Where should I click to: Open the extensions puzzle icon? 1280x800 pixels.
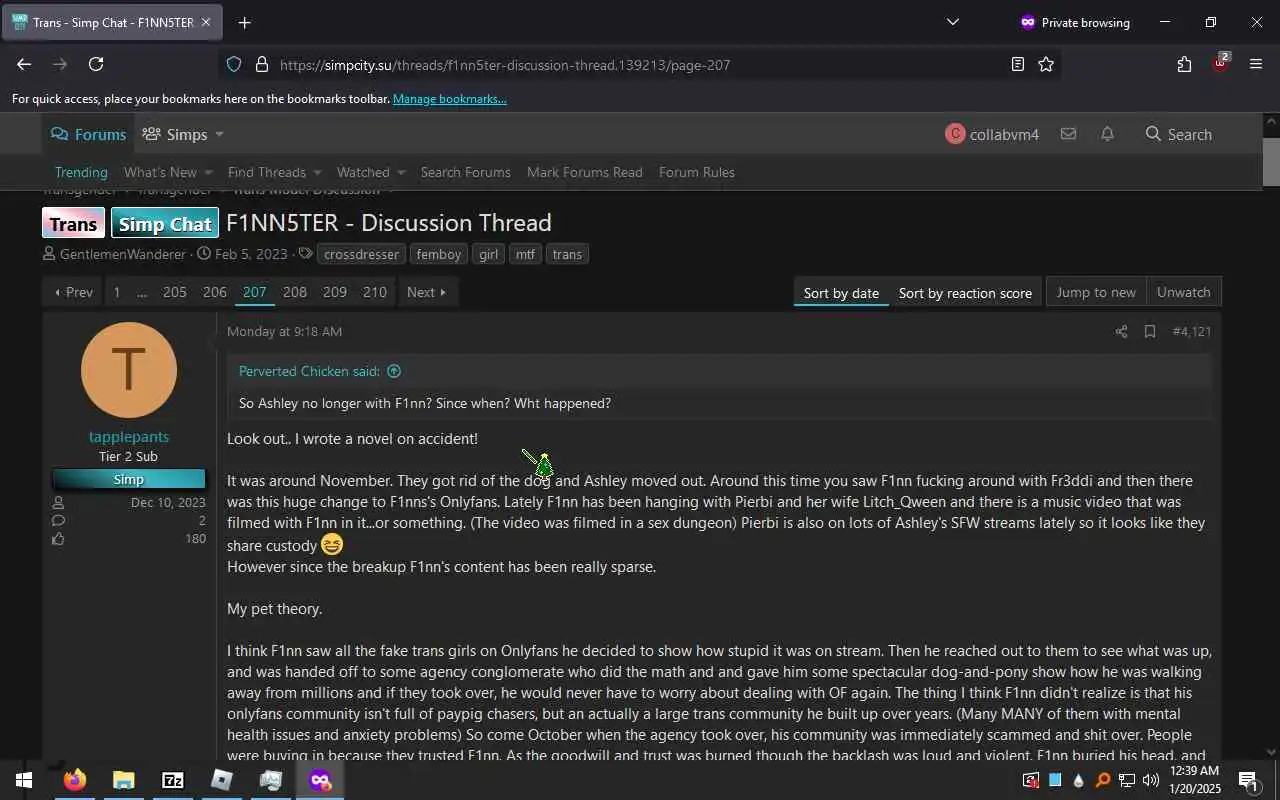pyautogui.click(x=1184, y=64)
